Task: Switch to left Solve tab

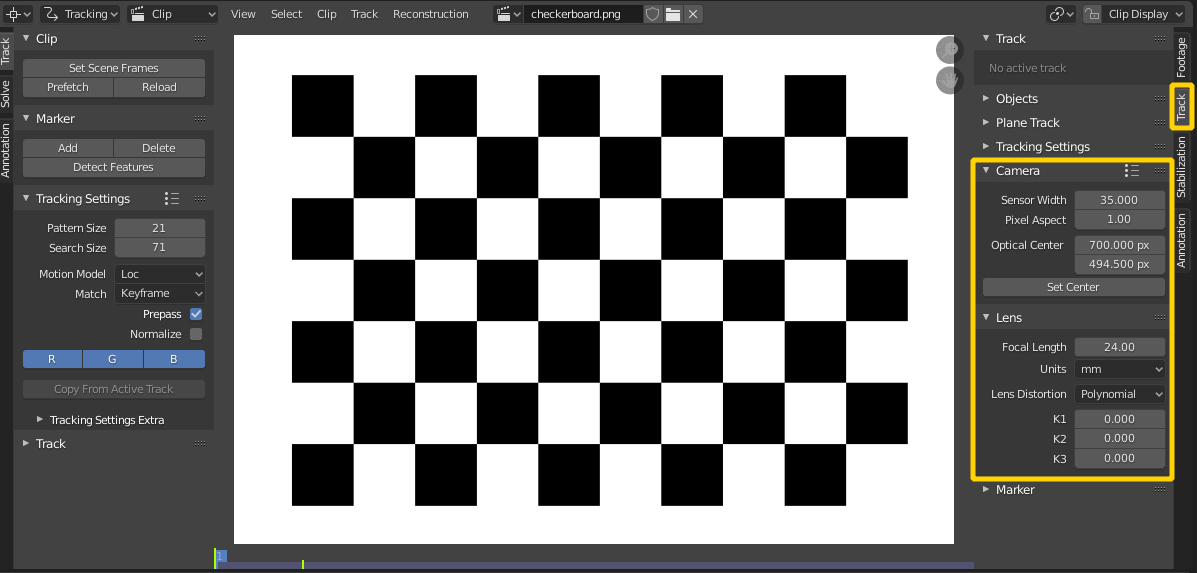Action: [x=6, y=93]
